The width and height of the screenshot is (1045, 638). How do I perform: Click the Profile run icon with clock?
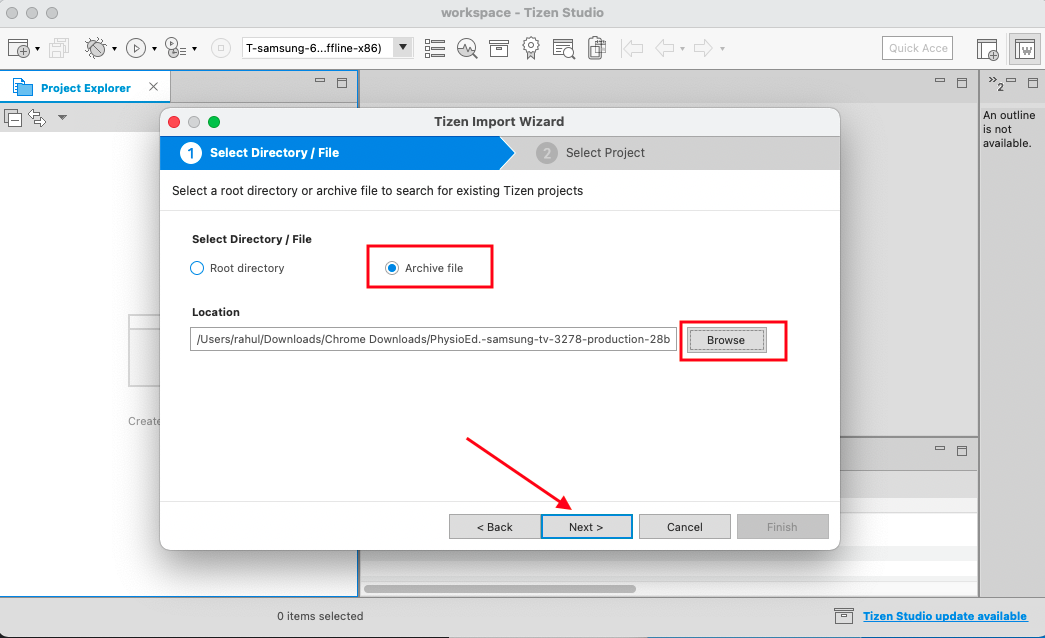(175, 48)
